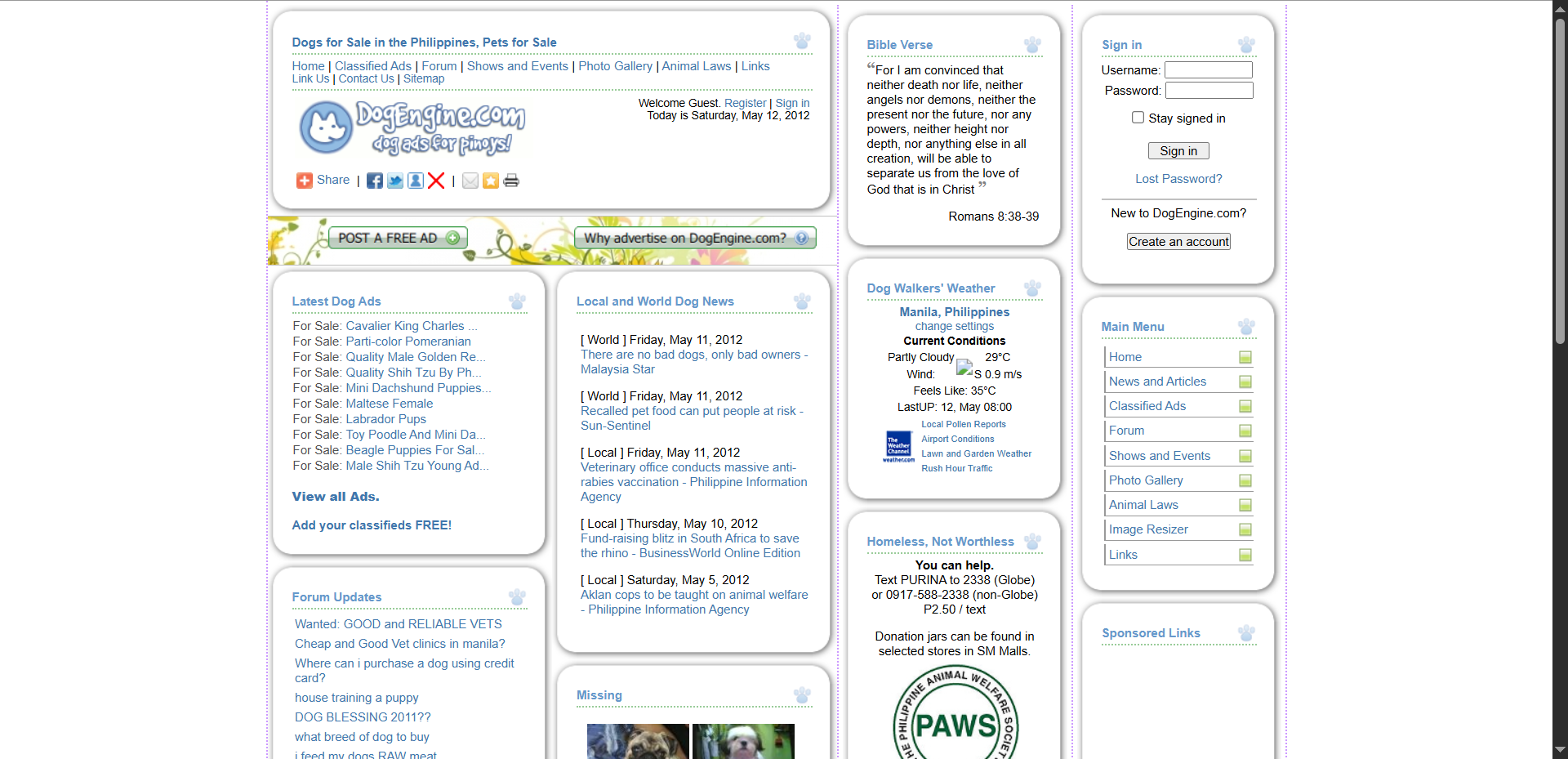Viewport: 1568px width, 759px height.
Task: Click the scrollbar down arrow
Action: (x=1560, y=750)
